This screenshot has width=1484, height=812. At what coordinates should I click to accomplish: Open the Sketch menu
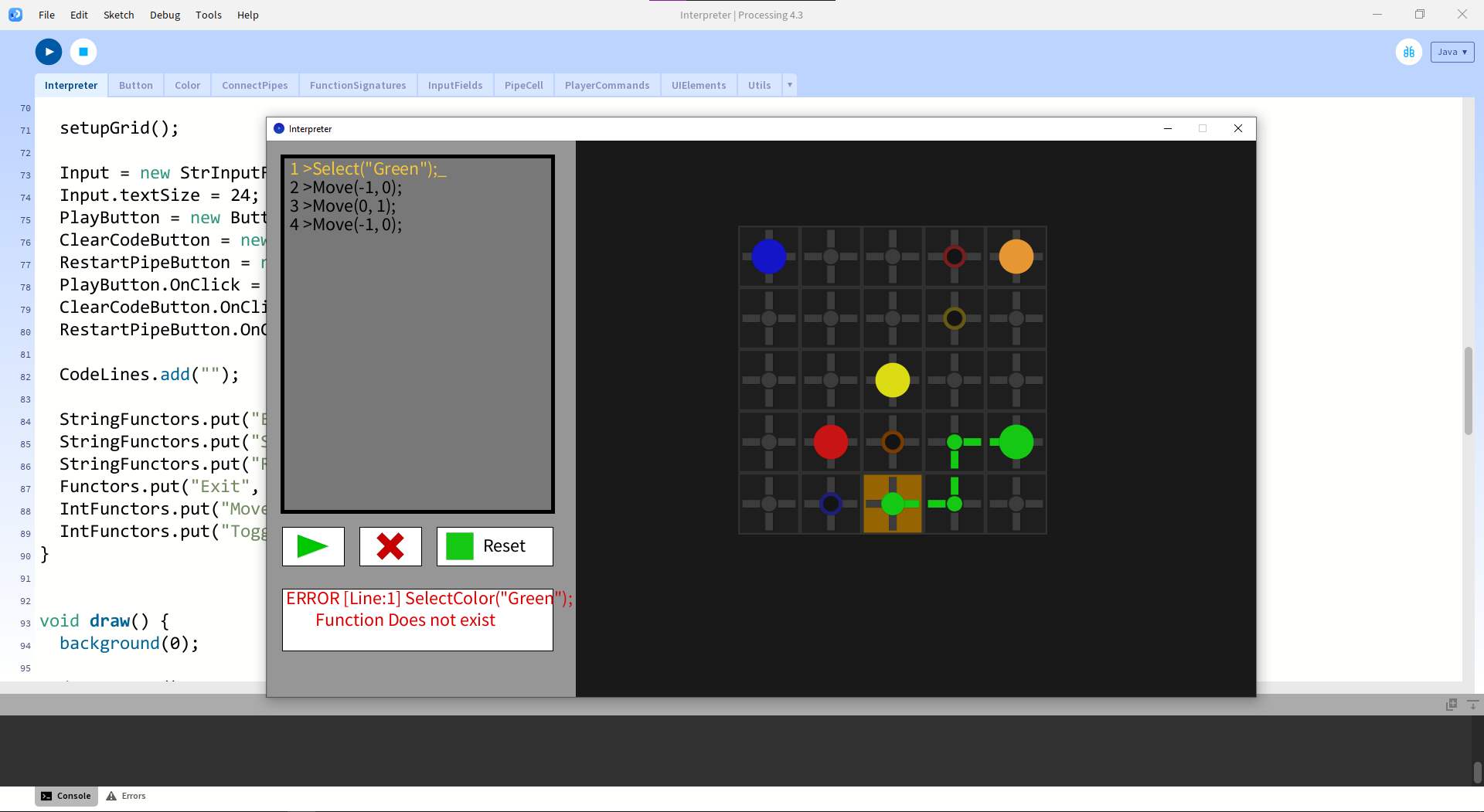(118, 15)
